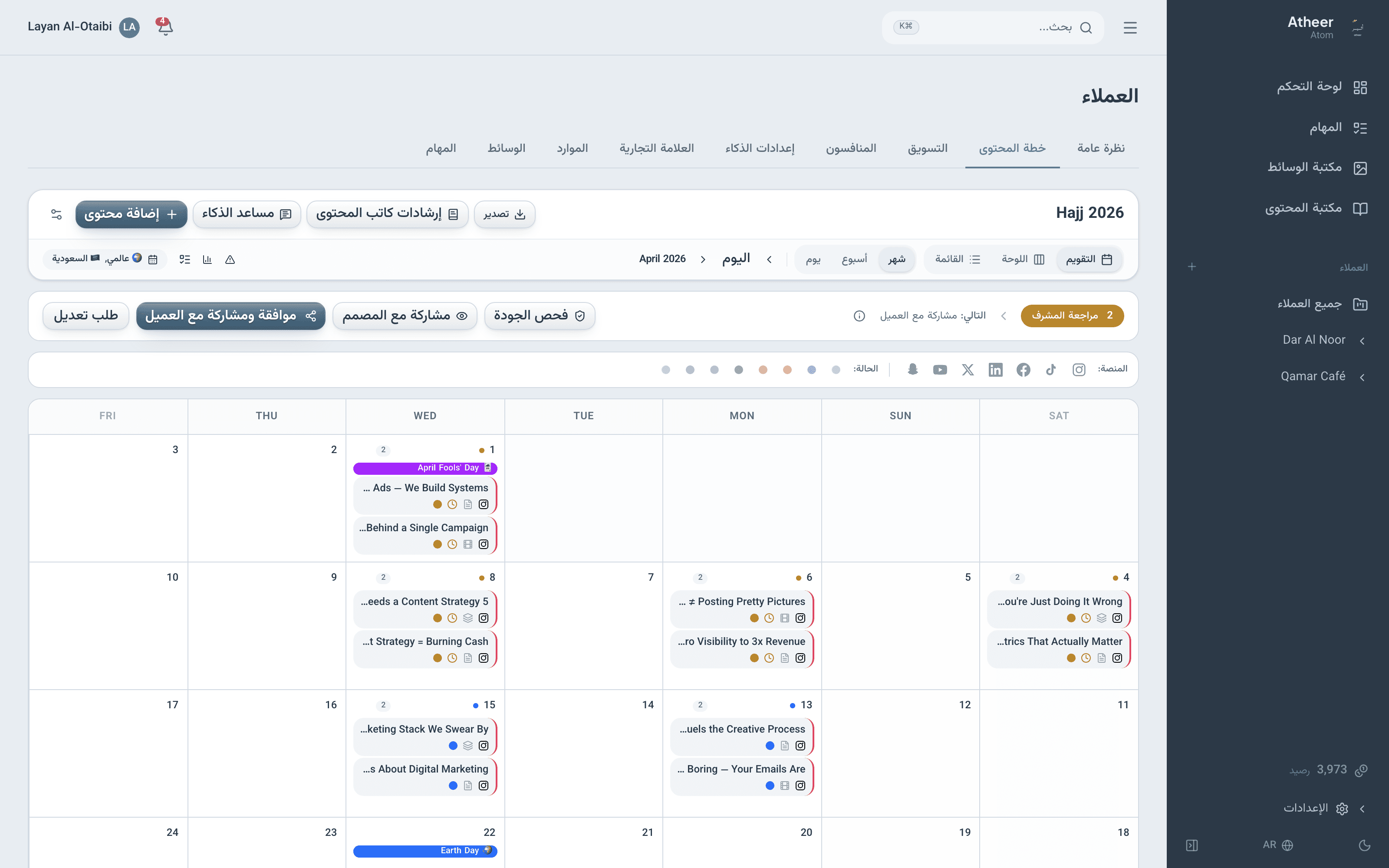The width and height of the screenshot is (1389, 868).
Task: Click the plus icon beside العملاء sidebar section
Action: click(x=1192, y=267)
